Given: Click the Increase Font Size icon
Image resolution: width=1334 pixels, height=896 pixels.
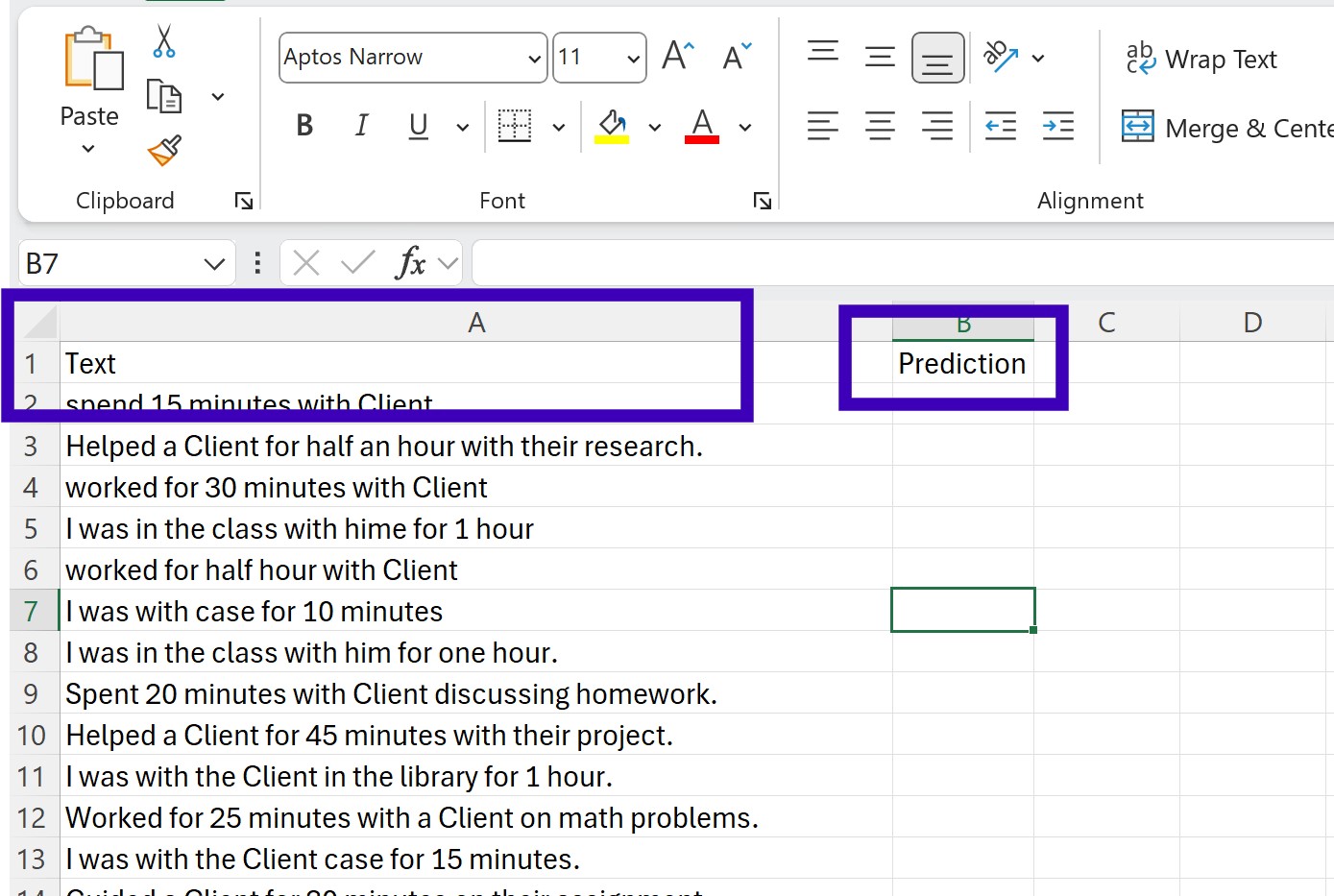Looking at the screenshot, I should [676, 55].
